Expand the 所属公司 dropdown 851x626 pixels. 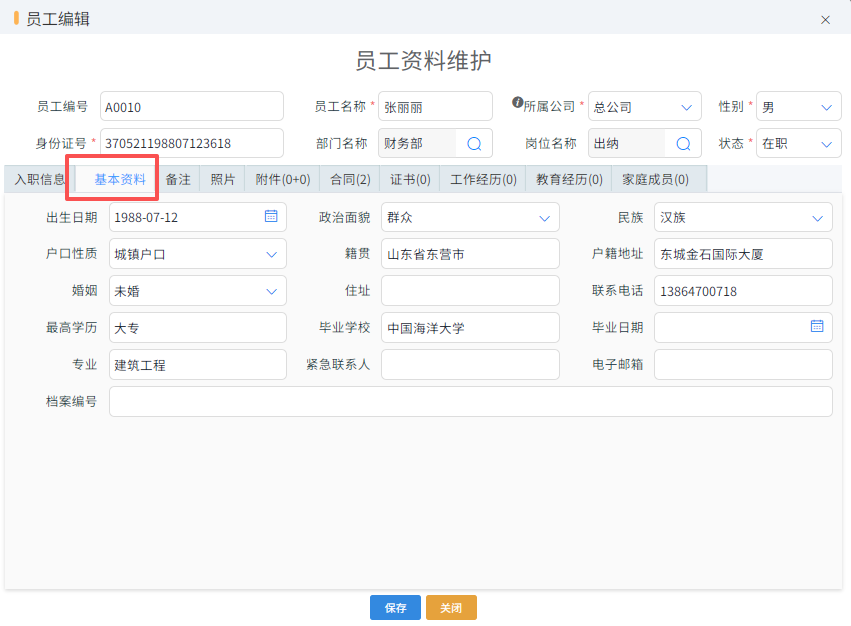coord(686,108)
